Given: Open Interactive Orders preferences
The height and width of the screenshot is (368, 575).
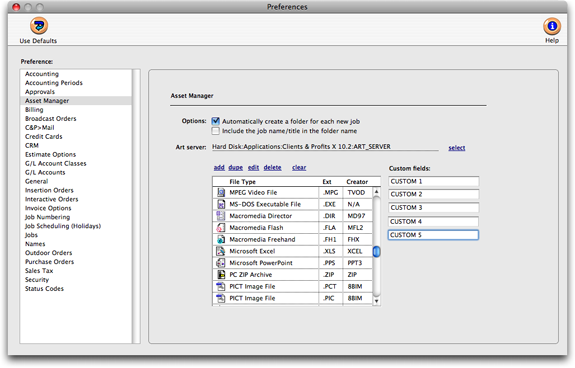Looking at the screenshot, I should 76,199.
